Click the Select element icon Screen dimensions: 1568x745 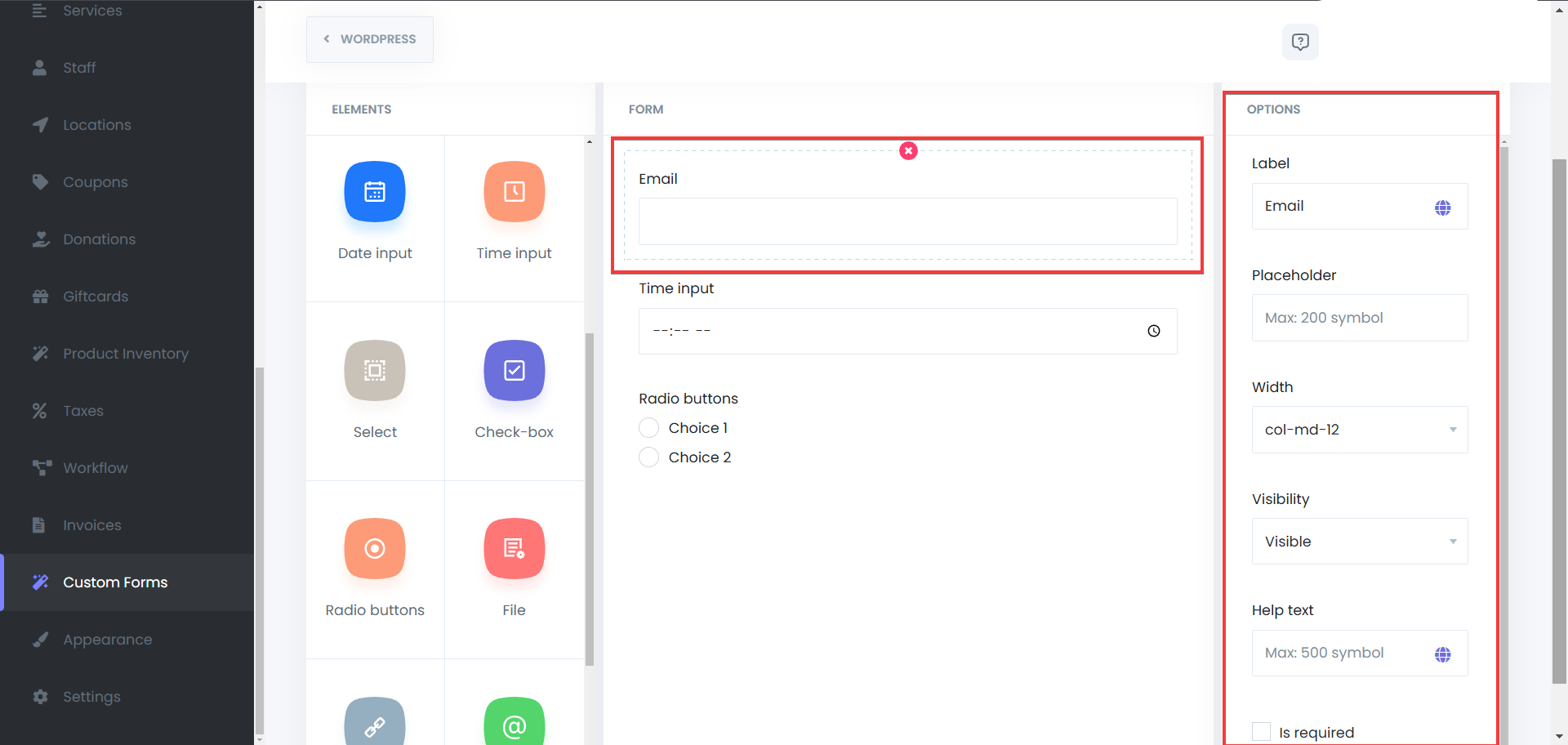pyautogui.click(x=375, y=371)
